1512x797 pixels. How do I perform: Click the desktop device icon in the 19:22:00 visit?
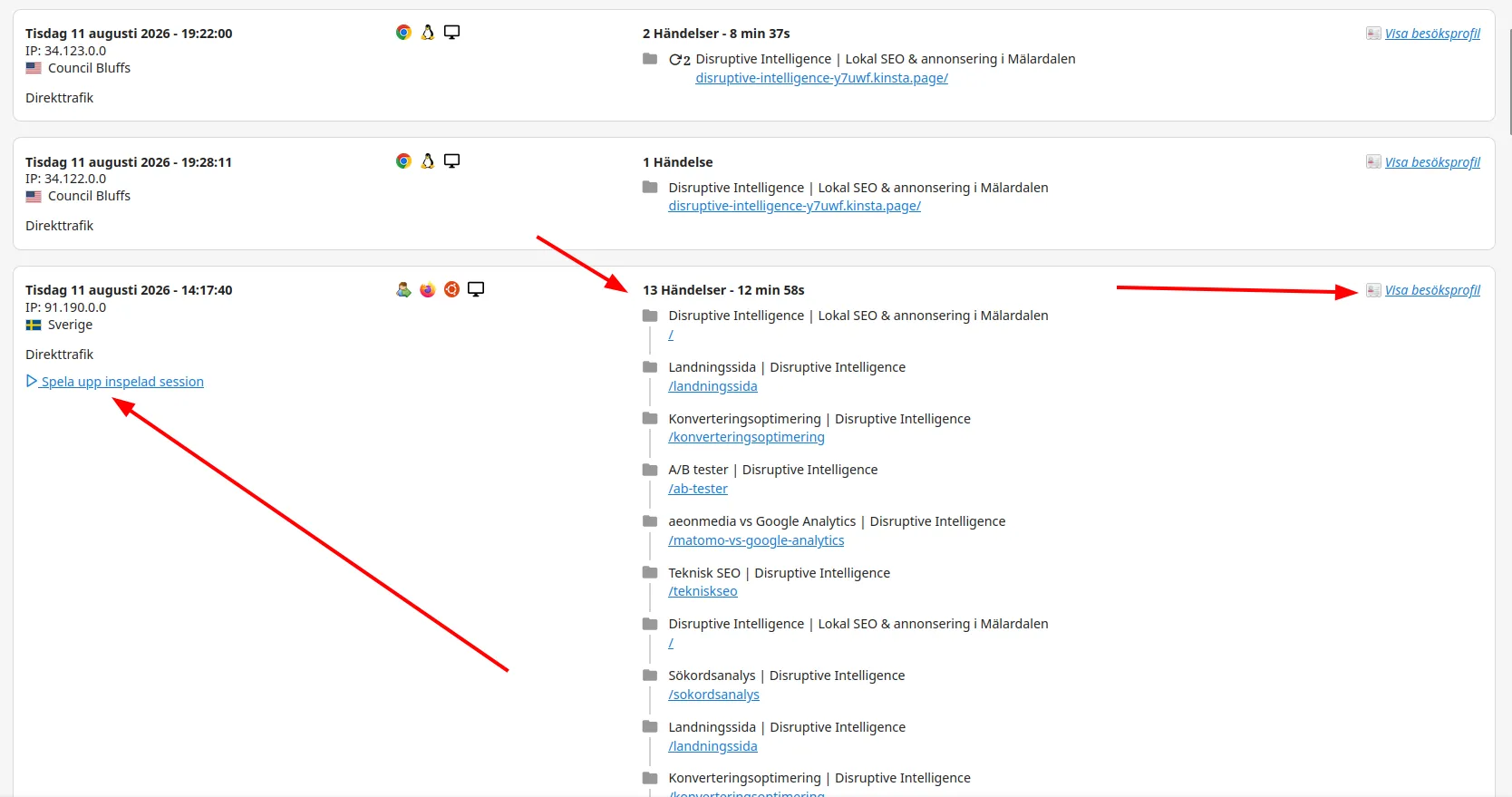click(451, 33)
